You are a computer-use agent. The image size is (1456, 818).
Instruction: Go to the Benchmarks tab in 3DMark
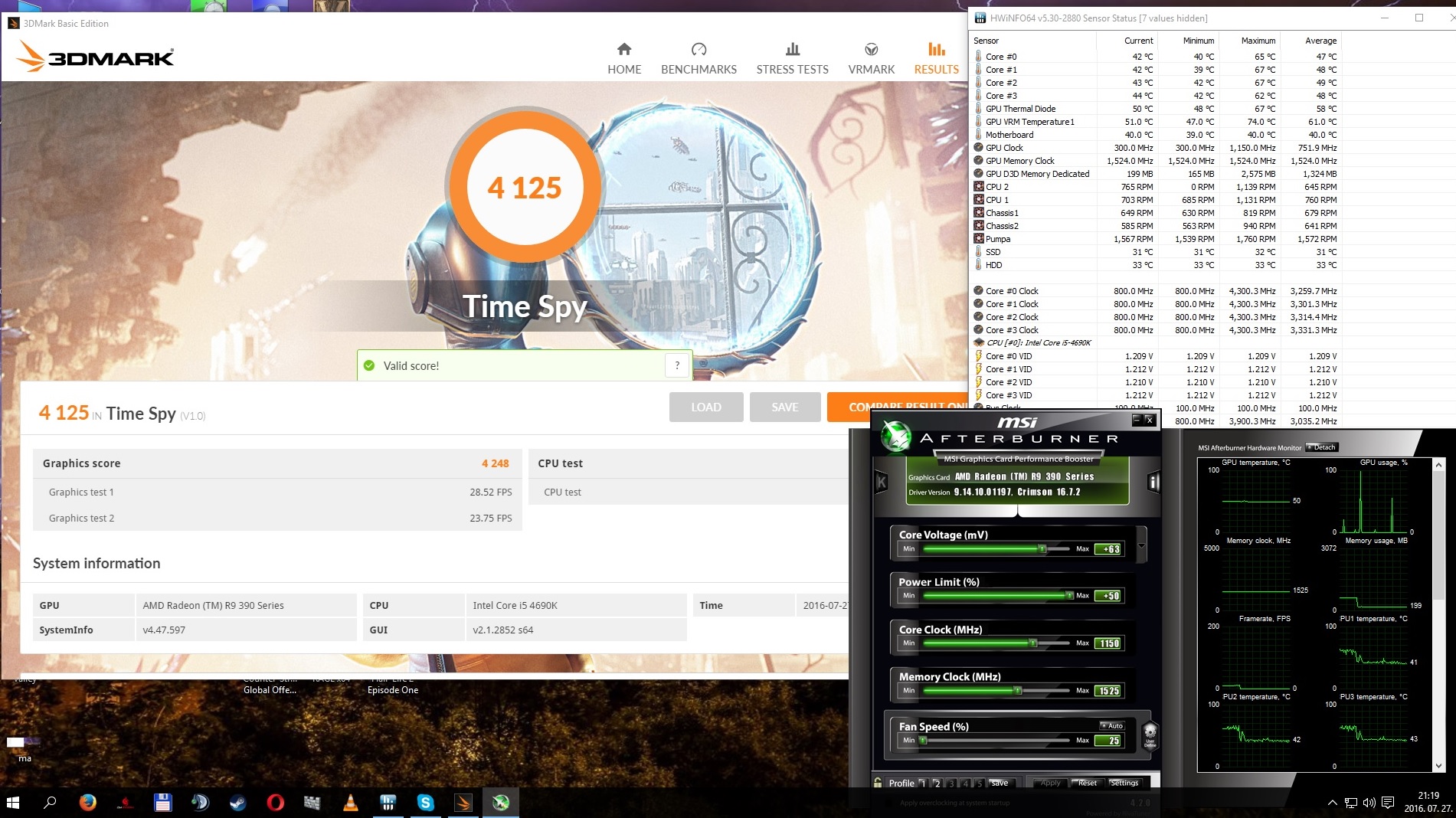[x=699, y=59]
